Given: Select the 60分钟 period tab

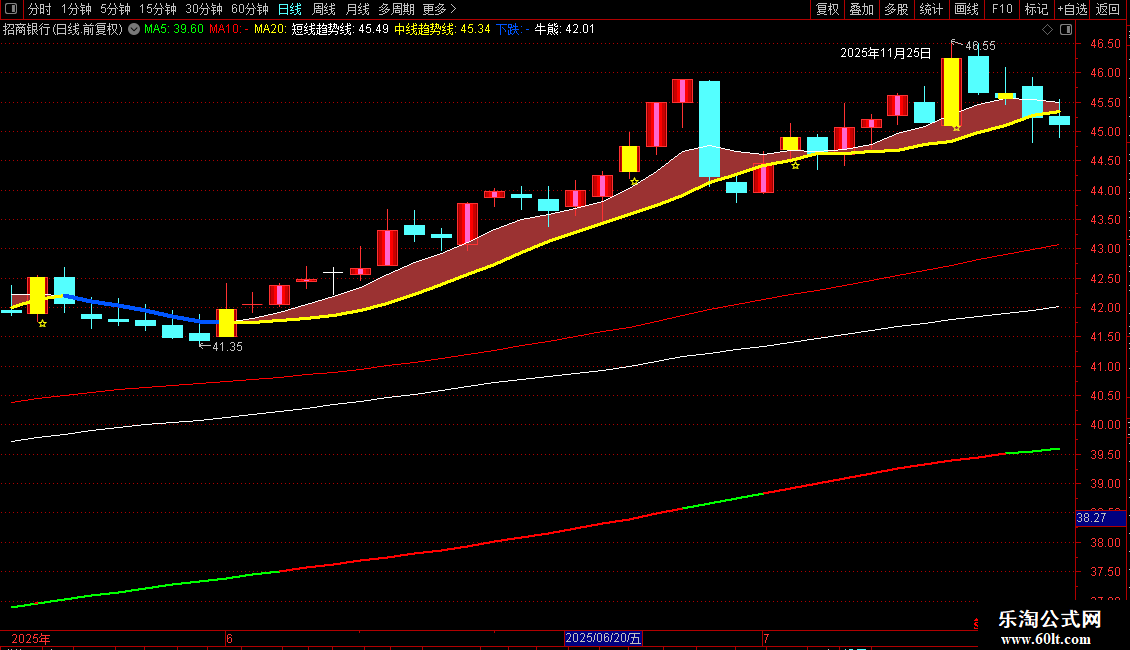Looking at the screenshot, I should [249, 9].
